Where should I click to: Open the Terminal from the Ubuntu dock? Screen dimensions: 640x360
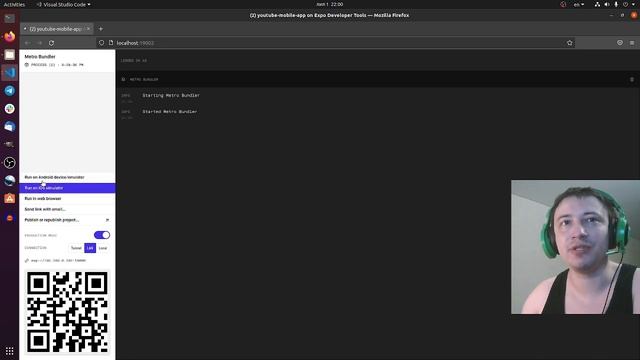[9, 18]
